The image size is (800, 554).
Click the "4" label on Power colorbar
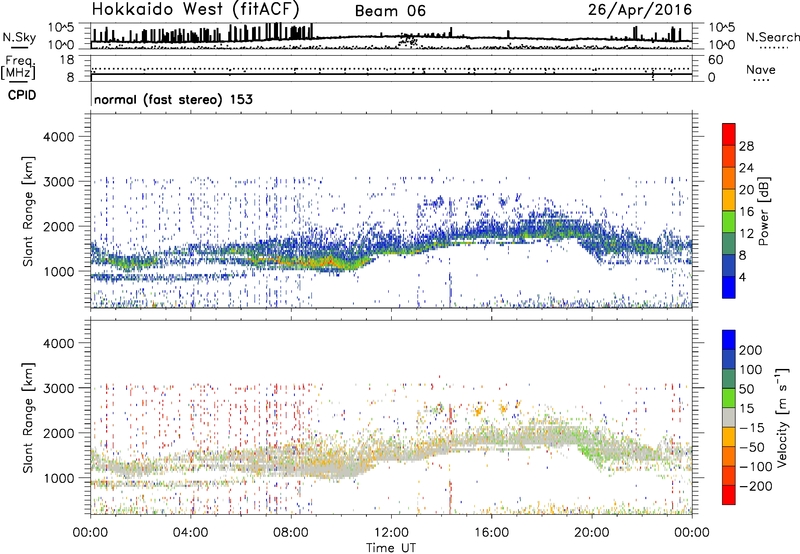pos(743,277)
